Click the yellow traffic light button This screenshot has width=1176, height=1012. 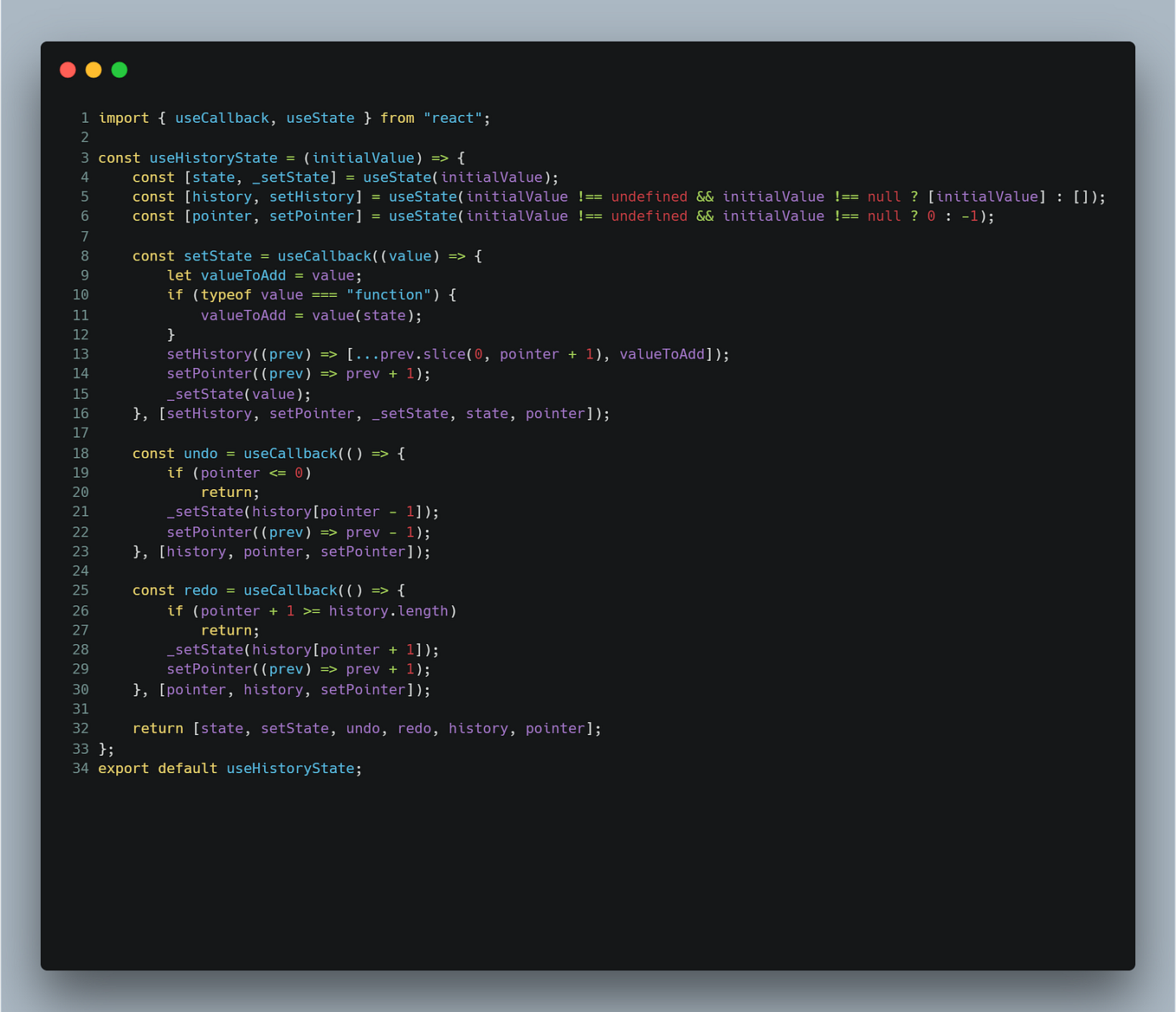click(94, 69)
